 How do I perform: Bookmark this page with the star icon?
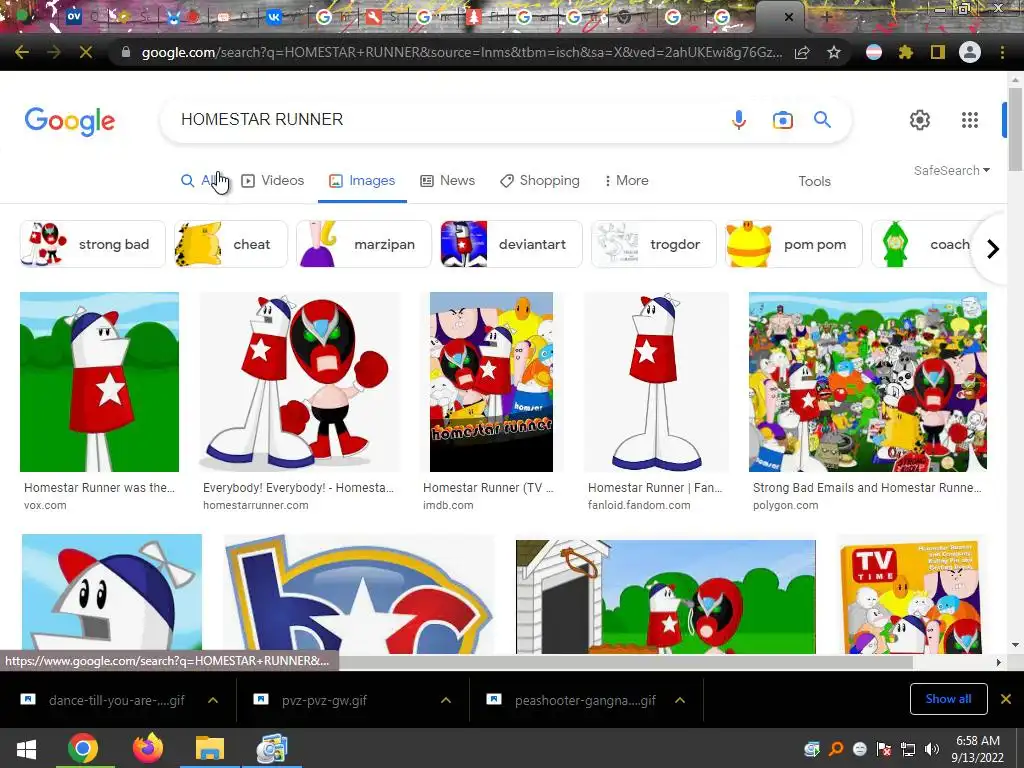[834, 52]
